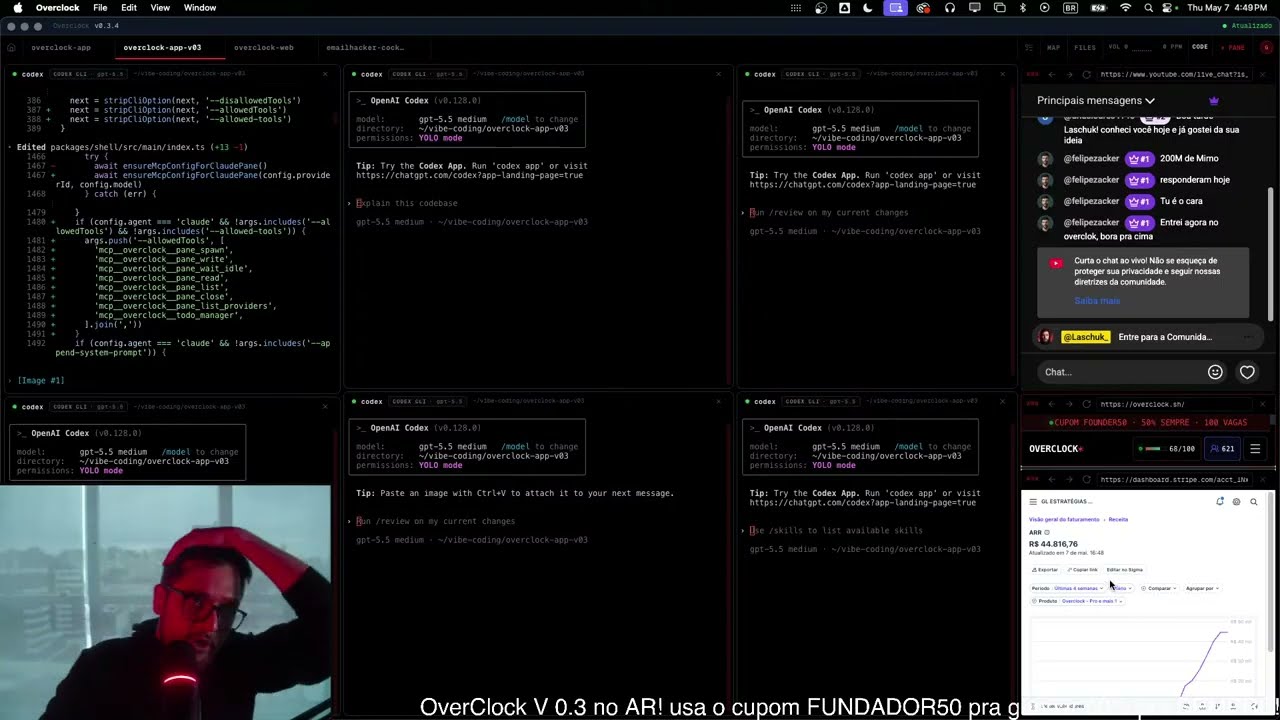
Task: Switch to CODE mode
Action: [x=1200, y=47]
